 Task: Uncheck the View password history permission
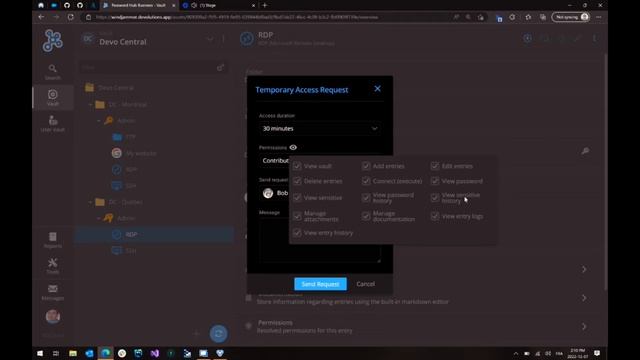[366, 198]
